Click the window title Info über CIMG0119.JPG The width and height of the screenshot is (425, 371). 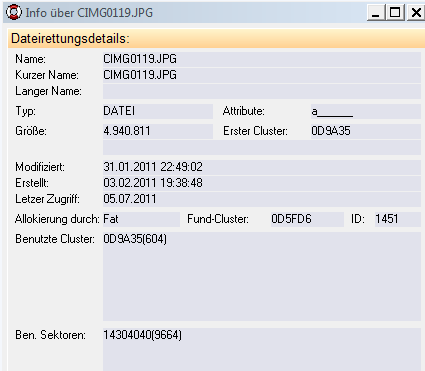pos(89,13)
